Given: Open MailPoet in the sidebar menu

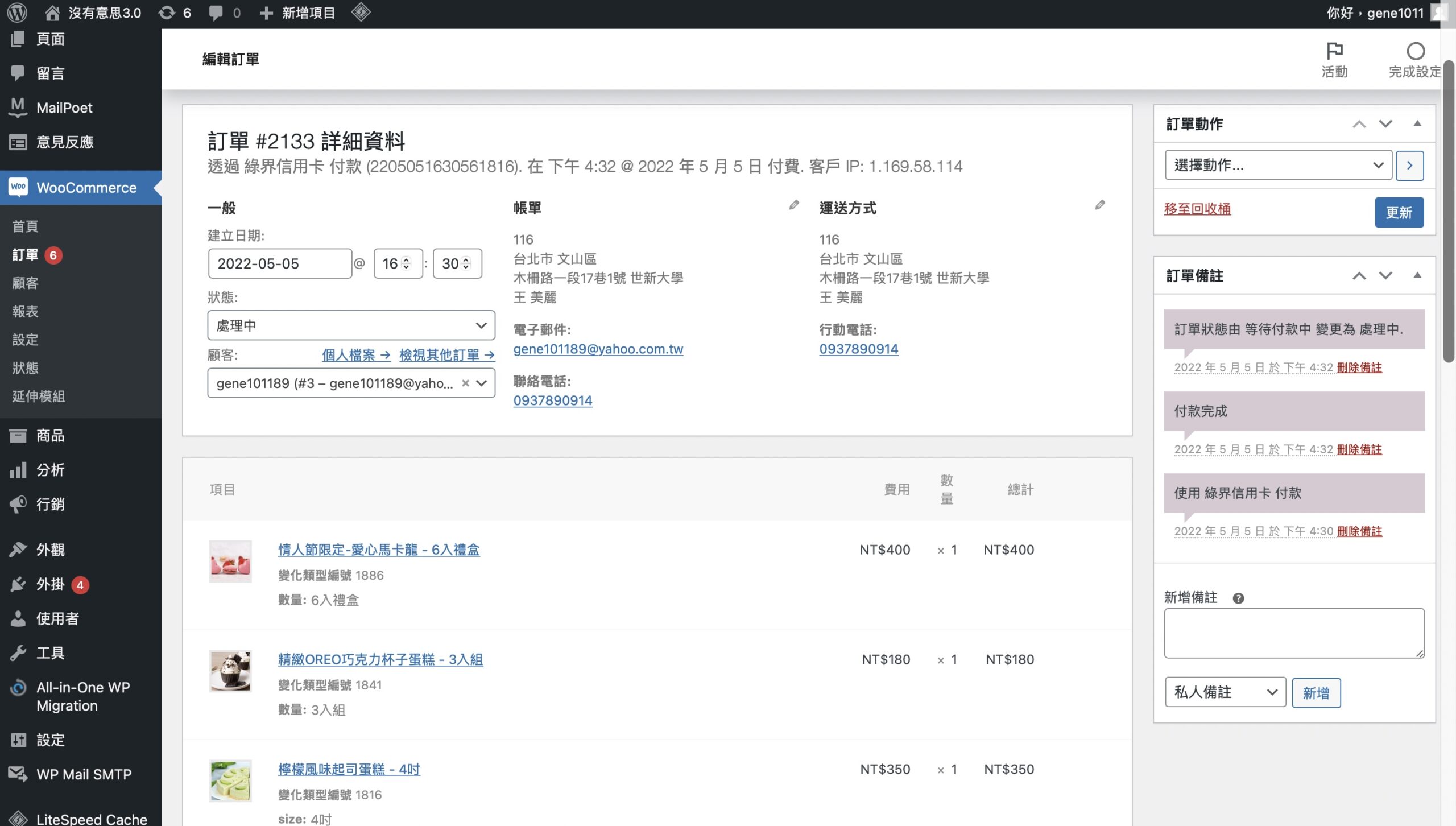Looking at the screenshot, I should click(x=64, y=108).
